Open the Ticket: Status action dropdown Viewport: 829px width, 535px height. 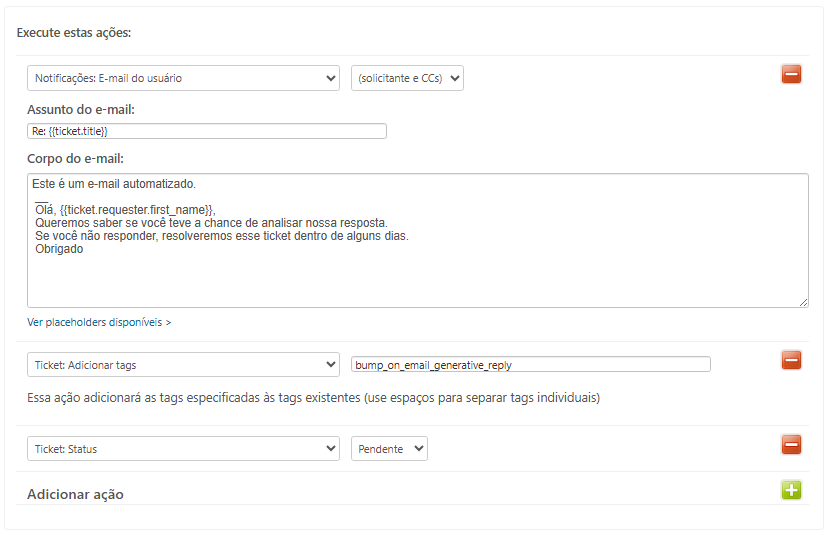tap(183, 449)
